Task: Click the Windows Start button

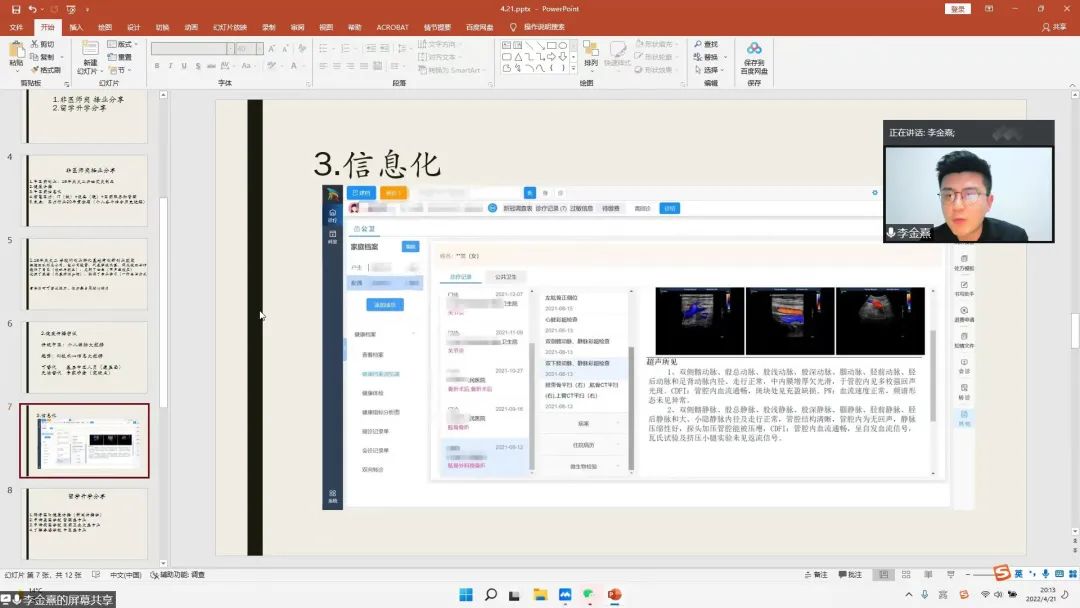Action: pyautogui.click(x=466, y=595)
